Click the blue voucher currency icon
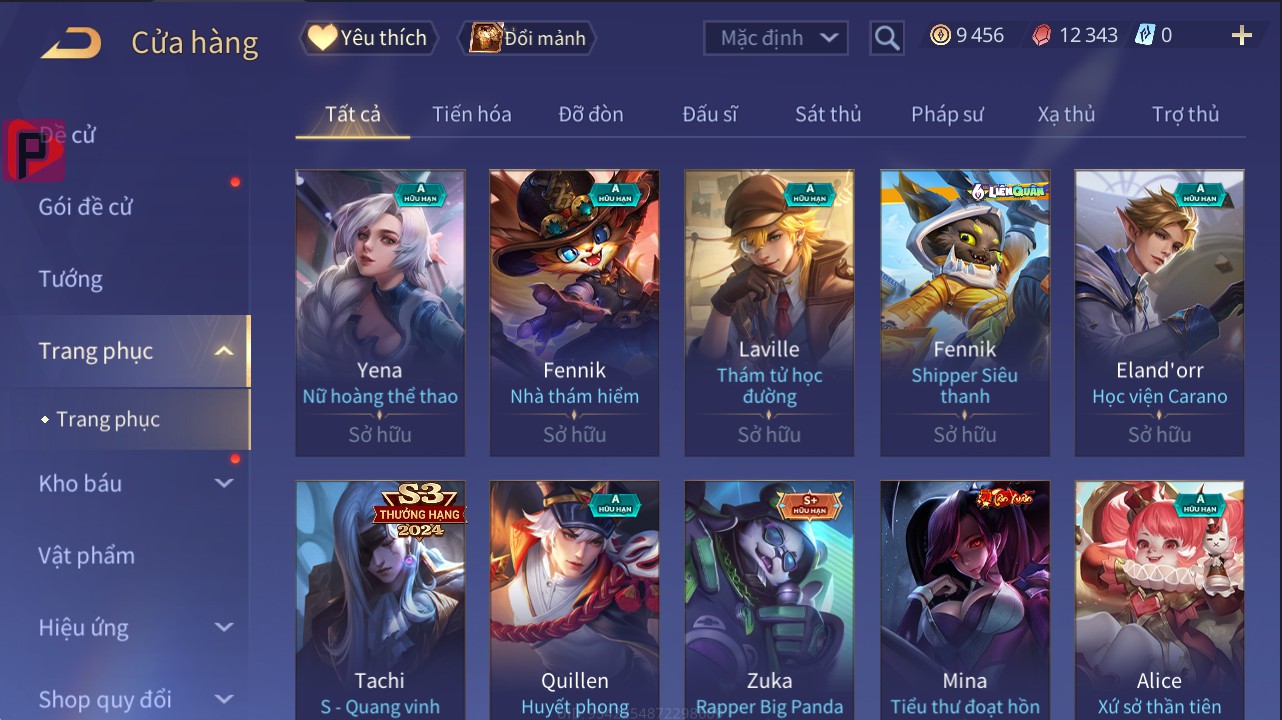 (1145, 36)
